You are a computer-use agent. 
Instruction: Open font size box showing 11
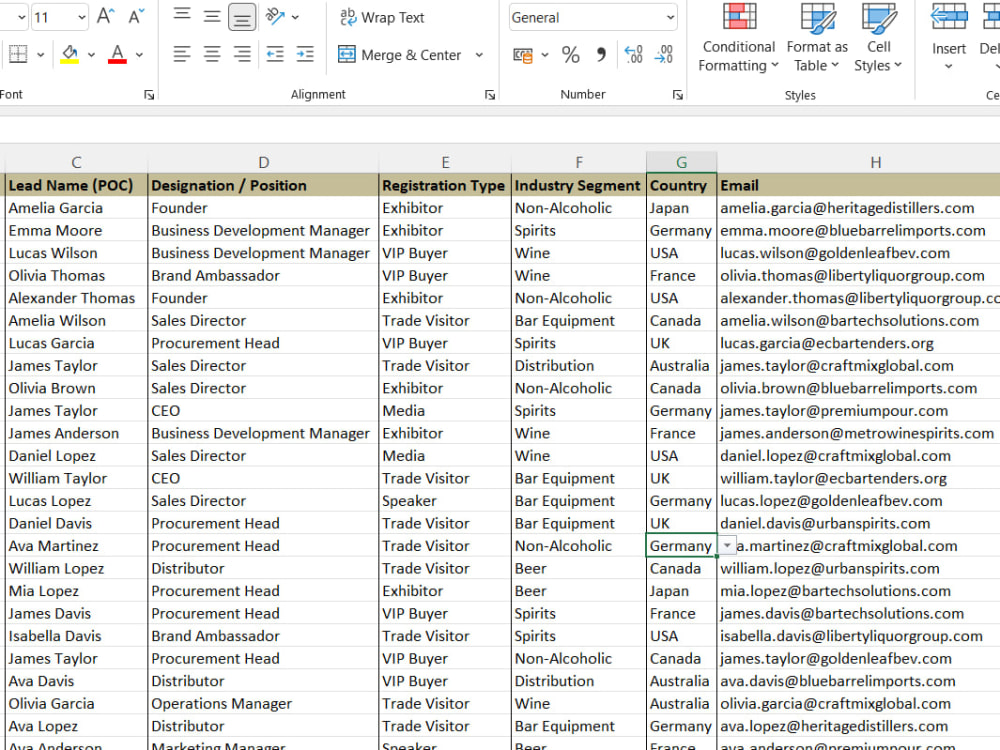pyautogui.click(x=59, y=17)
